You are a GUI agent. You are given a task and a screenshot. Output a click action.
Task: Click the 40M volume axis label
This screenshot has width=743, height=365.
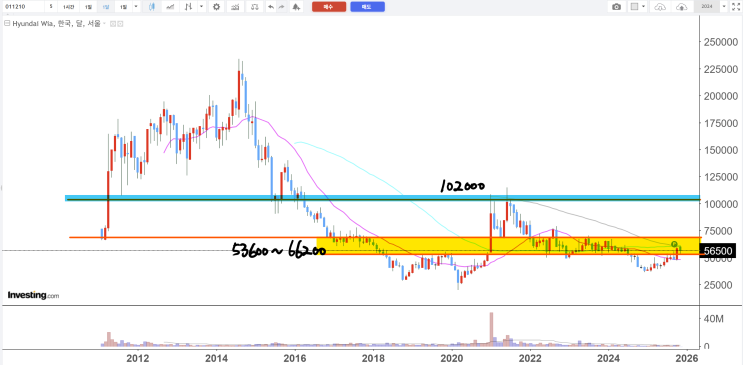tap(714, 319)
